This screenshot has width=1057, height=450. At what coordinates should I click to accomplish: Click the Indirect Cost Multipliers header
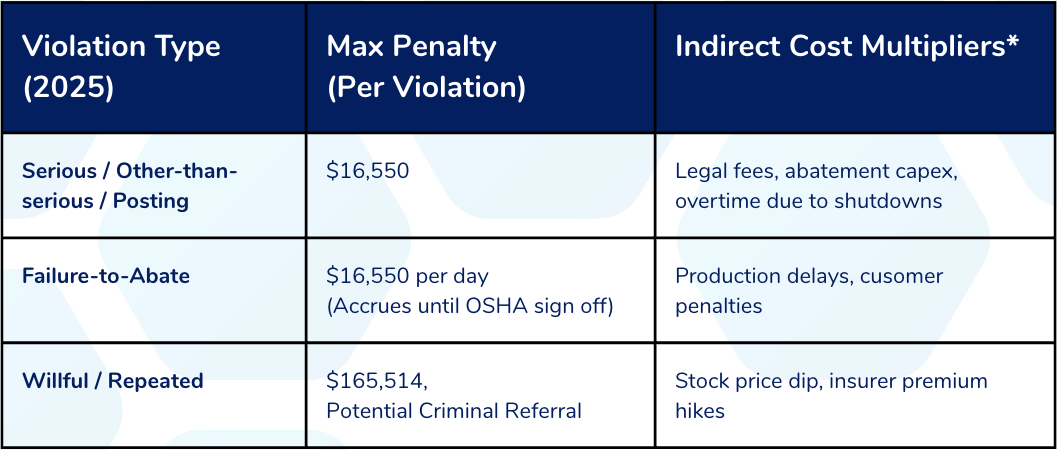coord(840,47)
